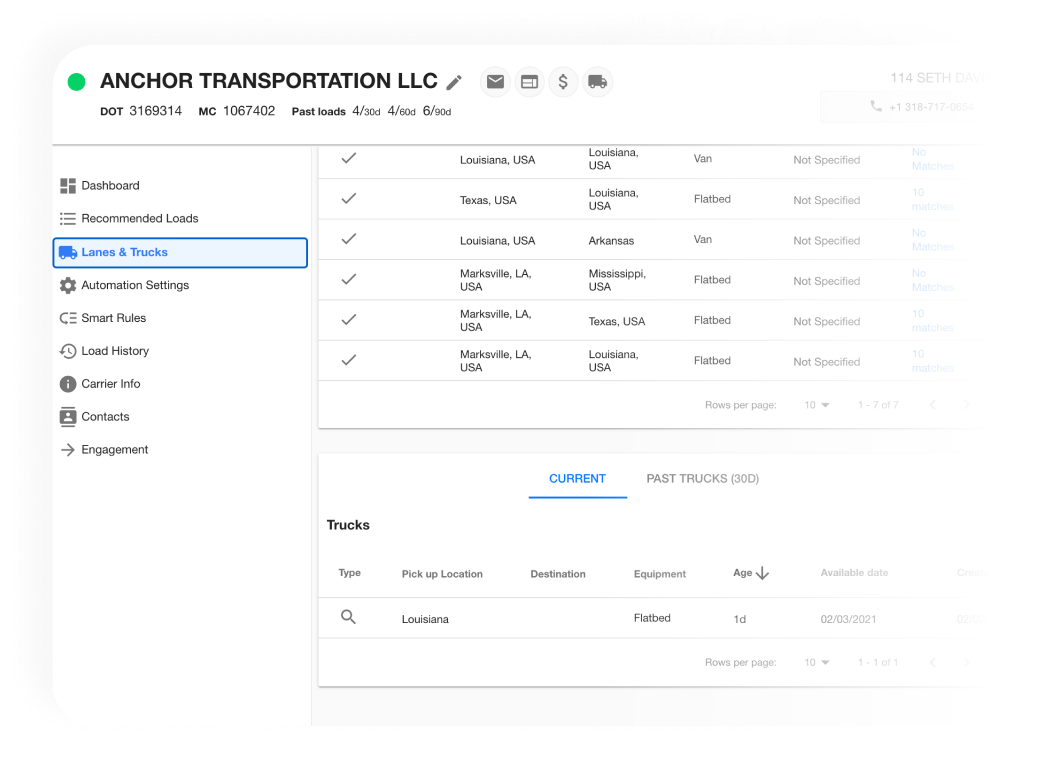Image resolution: width=1060 pixels, height=768 pixels.
Task: Open matches link for Marksville to Texas lane
Action: pos(931,321)
